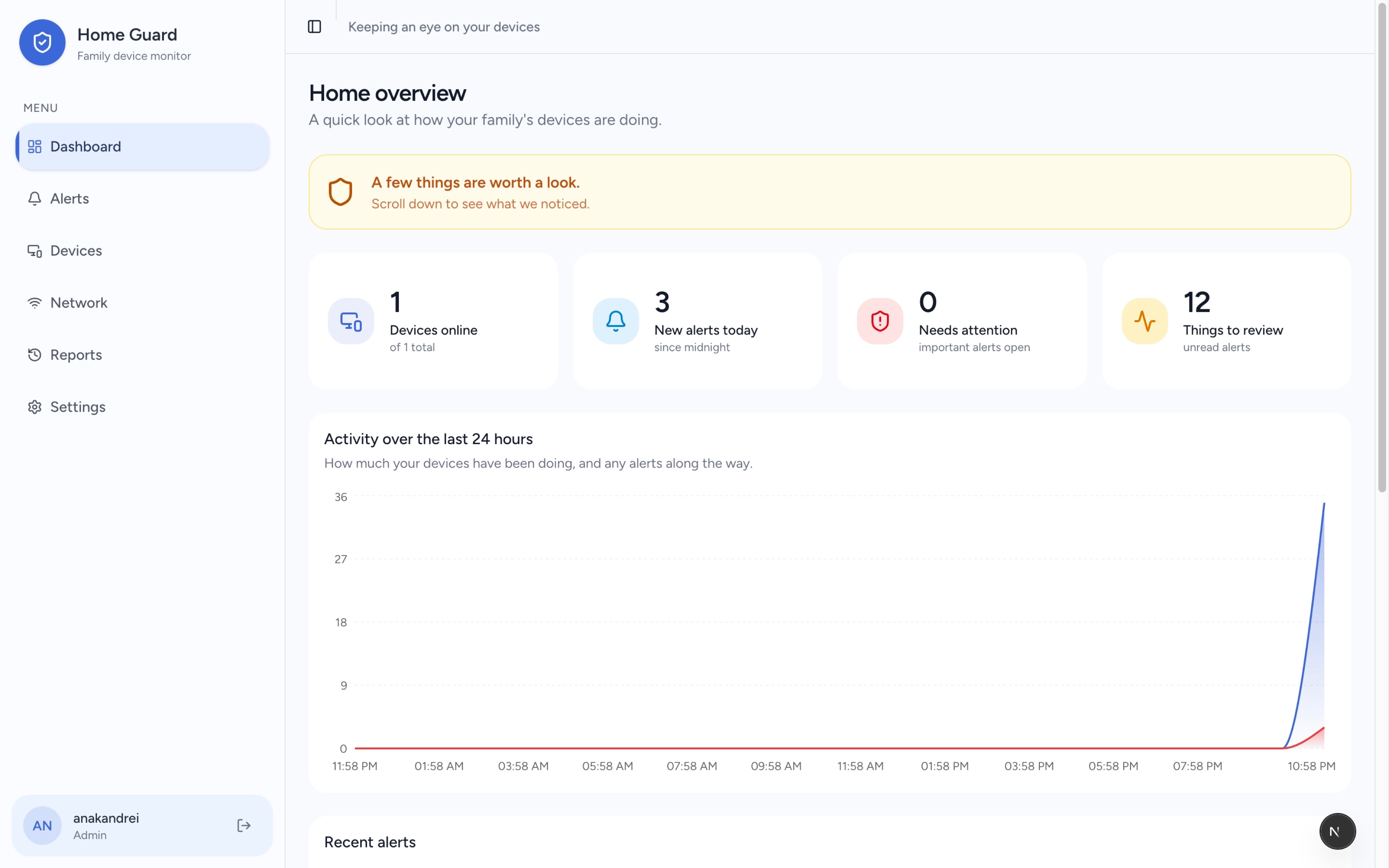Click the anakandrei username
1389x868 pixels.
[x=106, y=818]
